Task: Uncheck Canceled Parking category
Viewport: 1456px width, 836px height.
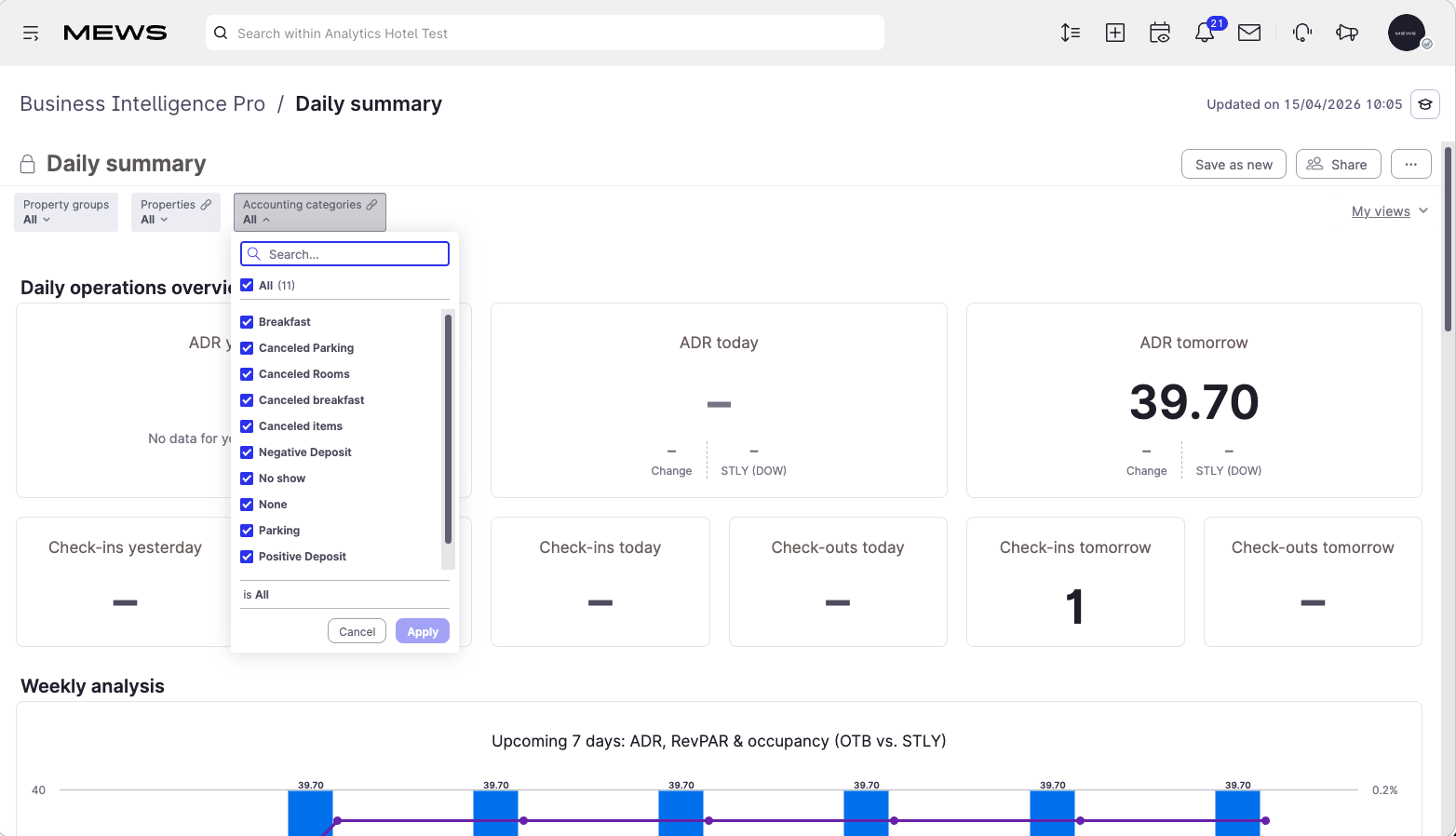Action: [247, 348]
